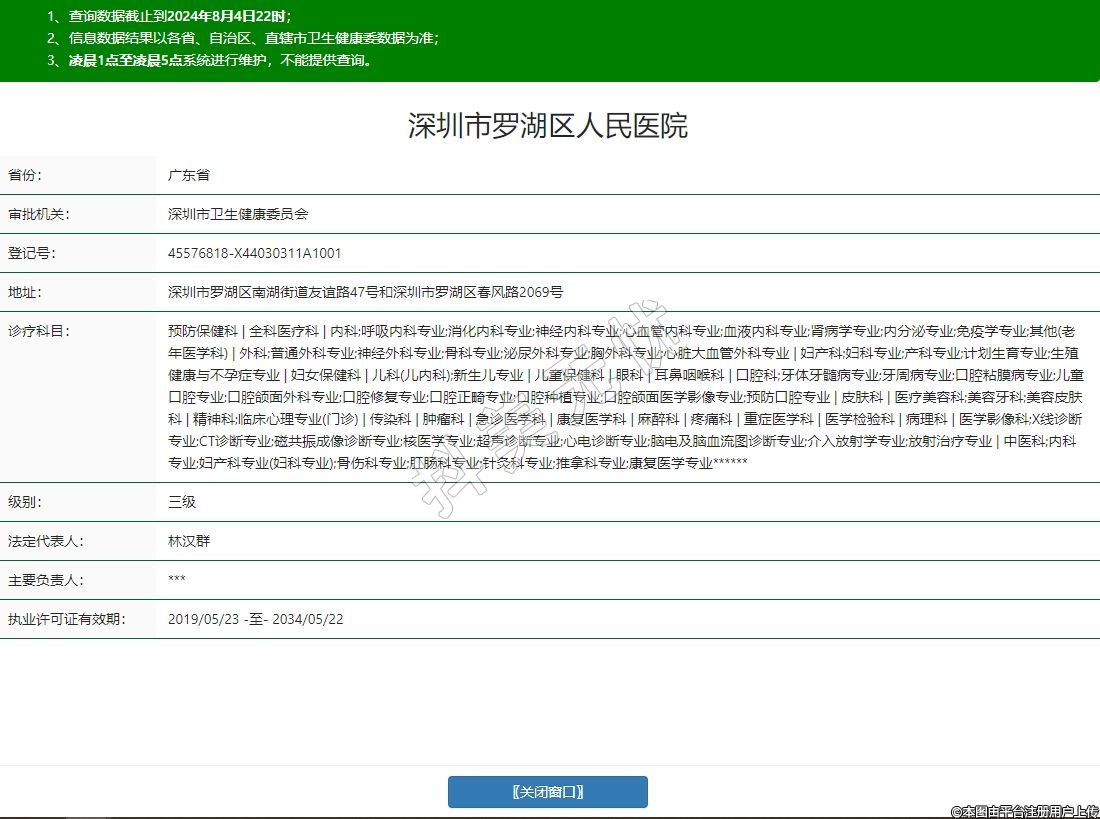Click the 关闭窗口 button
The image size is (1100, 819).
[547, 792]
